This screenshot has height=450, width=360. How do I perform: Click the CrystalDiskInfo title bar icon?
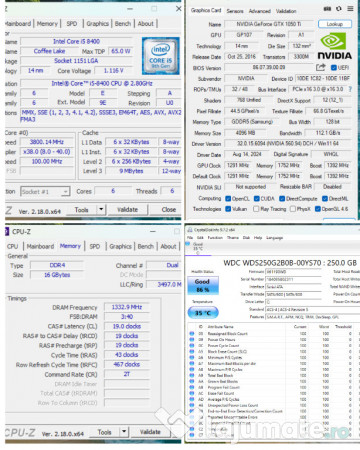point(190,230)
